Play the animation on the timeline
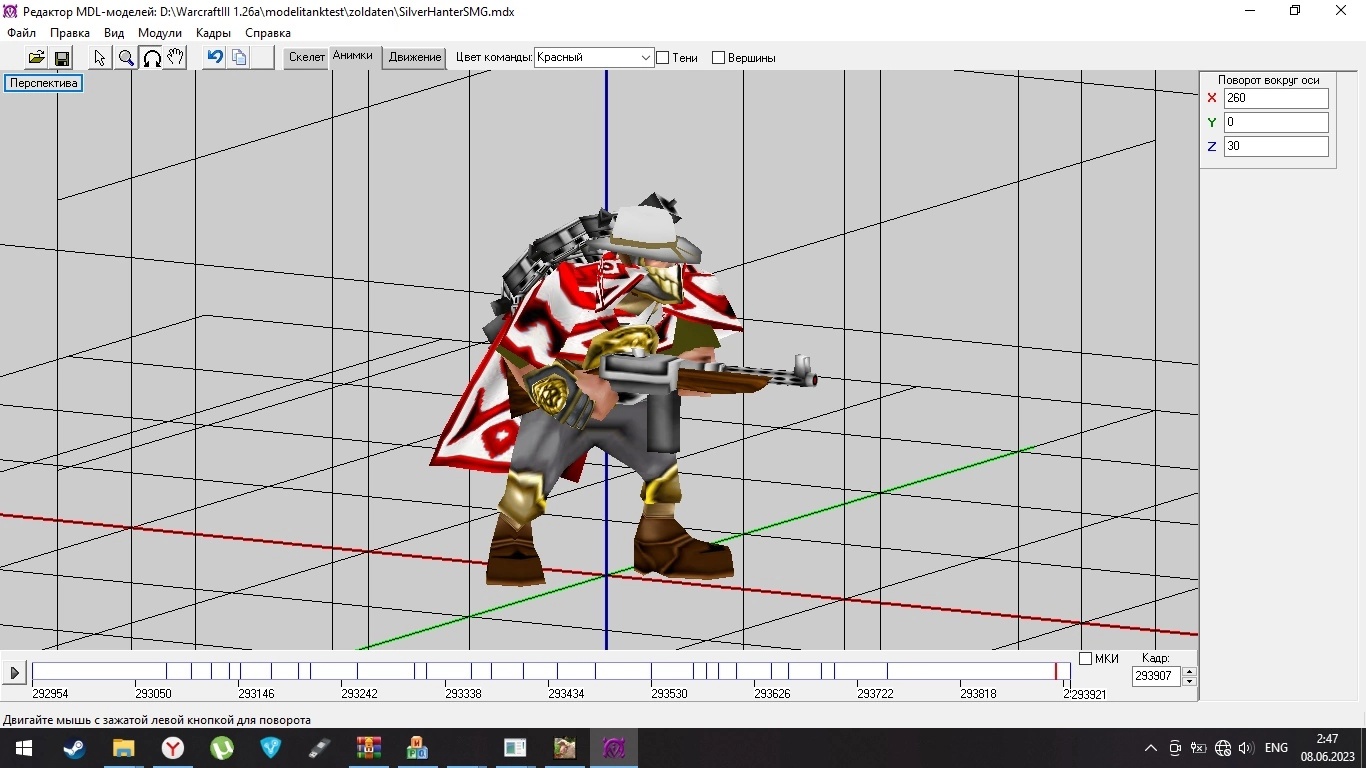 14,673
